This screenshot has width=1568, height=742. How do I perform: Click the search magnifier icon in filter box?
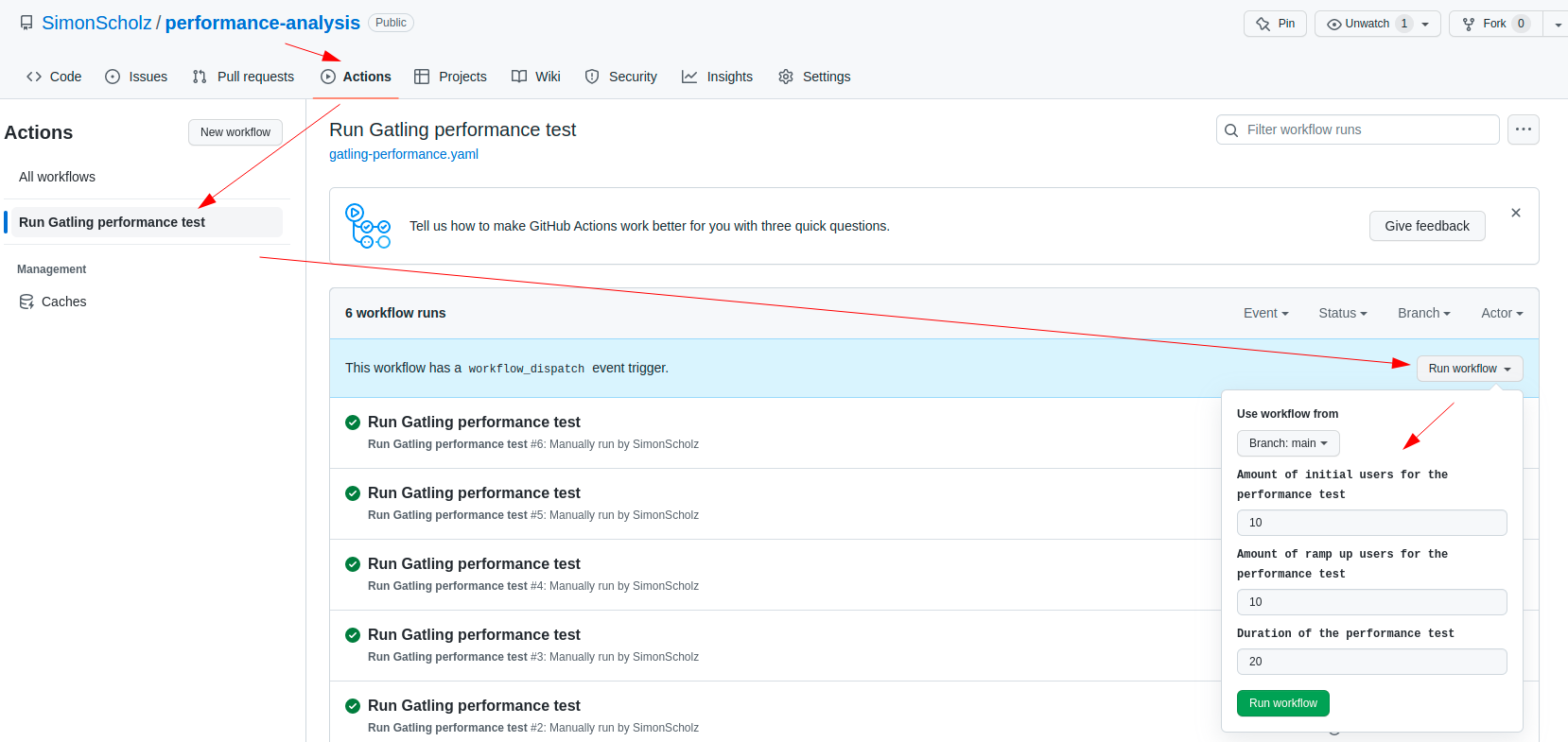(1231, 130)
